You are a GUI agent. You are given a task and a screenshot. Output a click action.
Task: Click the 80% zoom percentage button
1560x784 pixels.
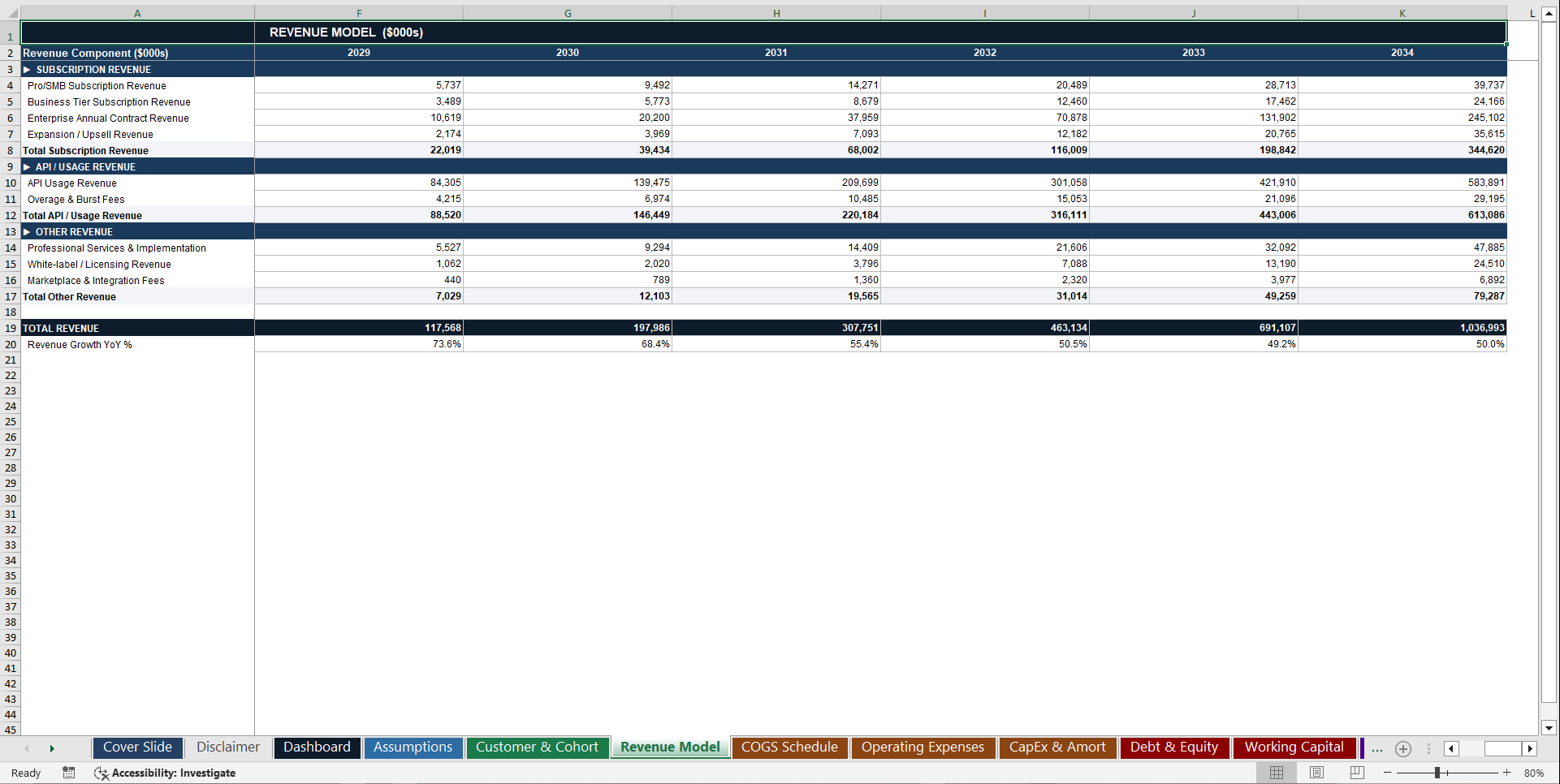(x=1533, y=773)
